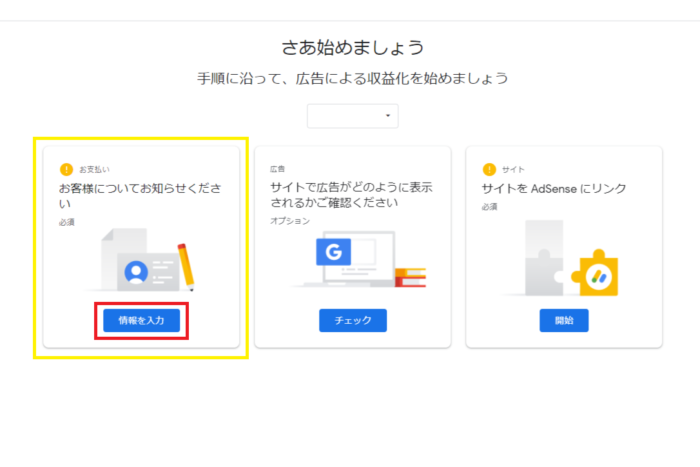This screenshot has width=700, height=467.
Task: Click the 必須 label under お客様について
Action: [67, 222]
